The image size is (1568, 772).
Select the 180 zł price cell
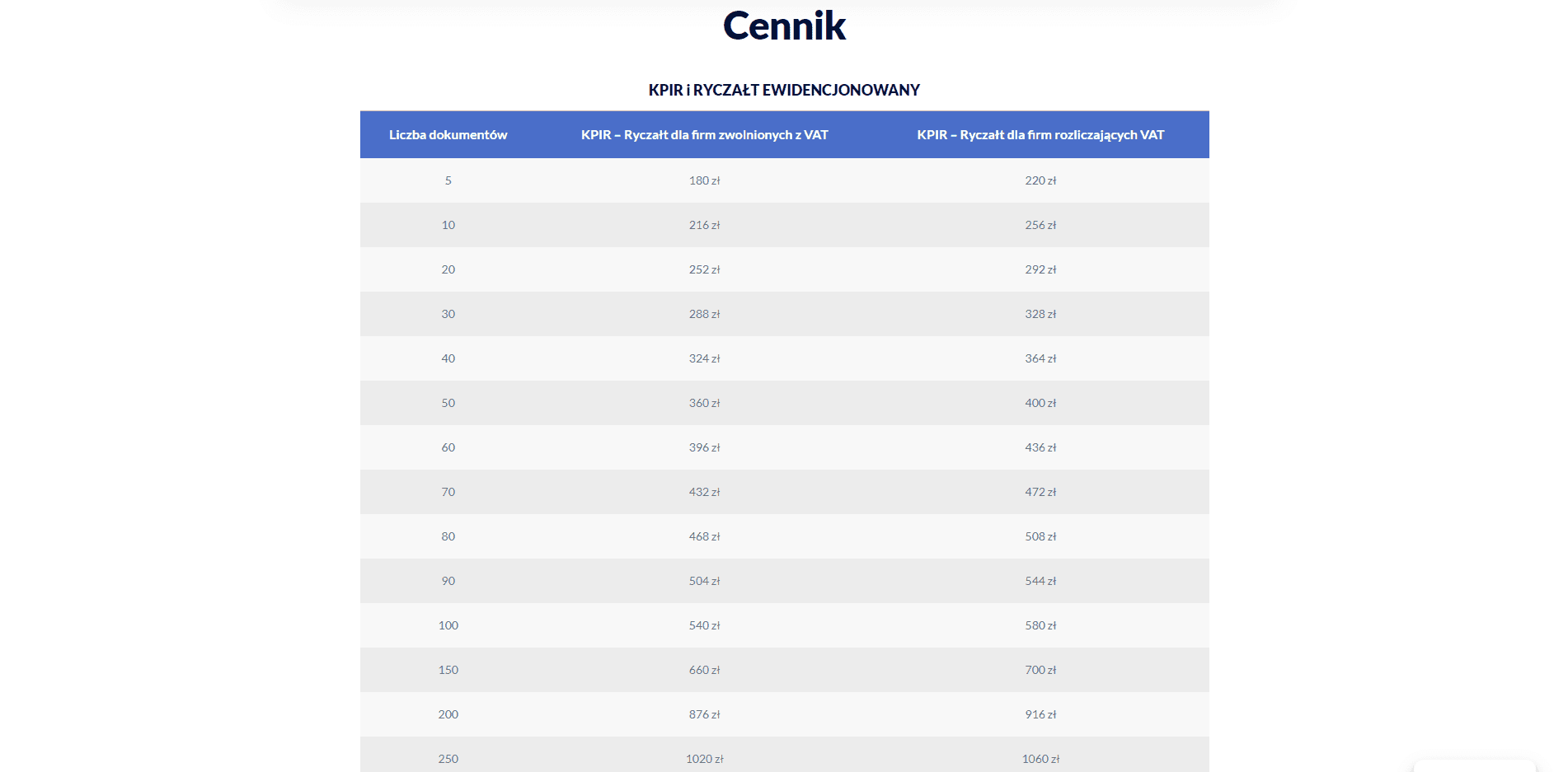704,180
